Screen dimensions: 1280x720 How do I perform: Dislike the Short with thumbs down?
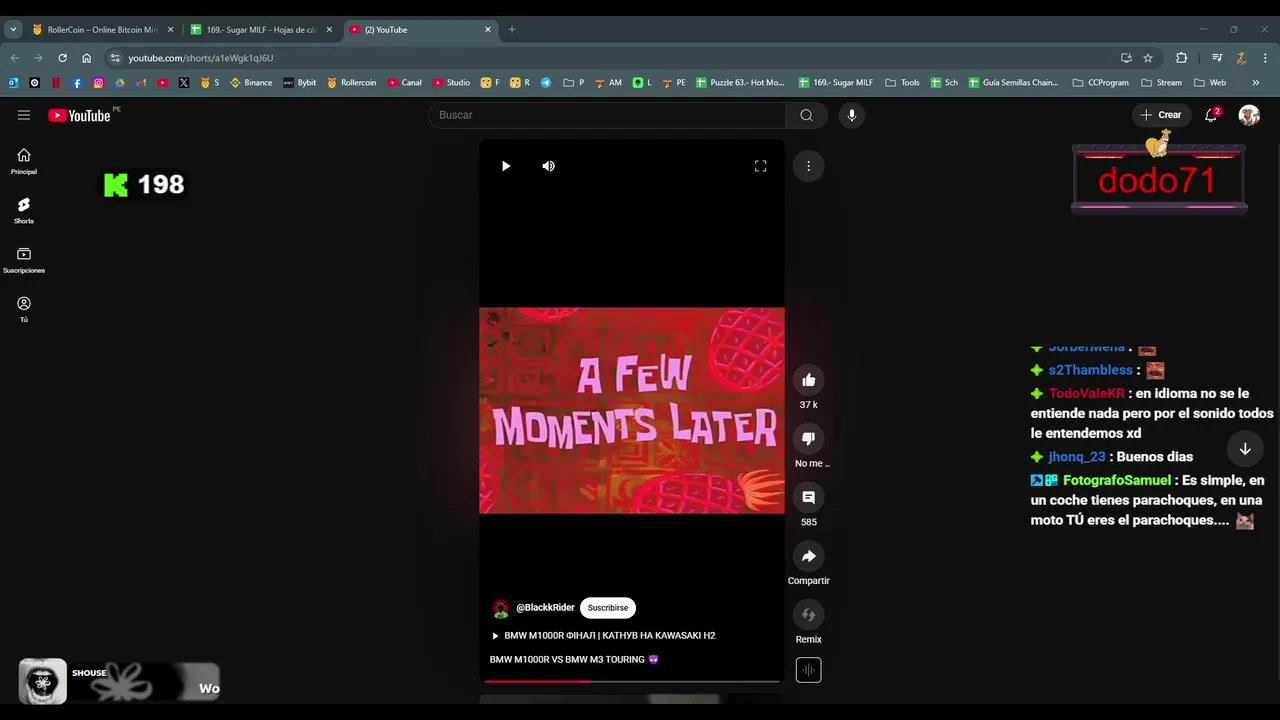pos(808,438)
